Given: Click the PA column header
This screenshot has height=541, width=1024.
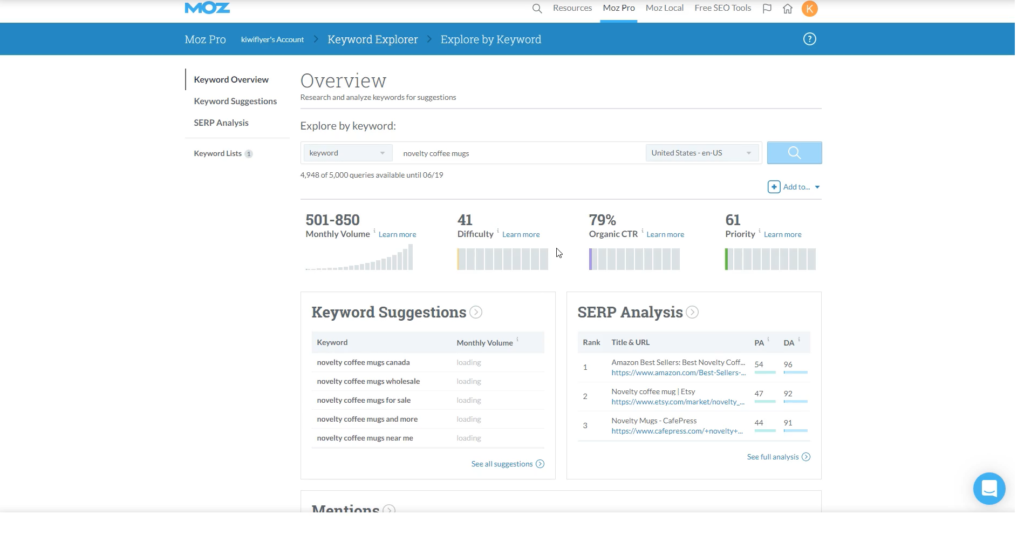Looking at the screenshot, I should click(759, 343).
